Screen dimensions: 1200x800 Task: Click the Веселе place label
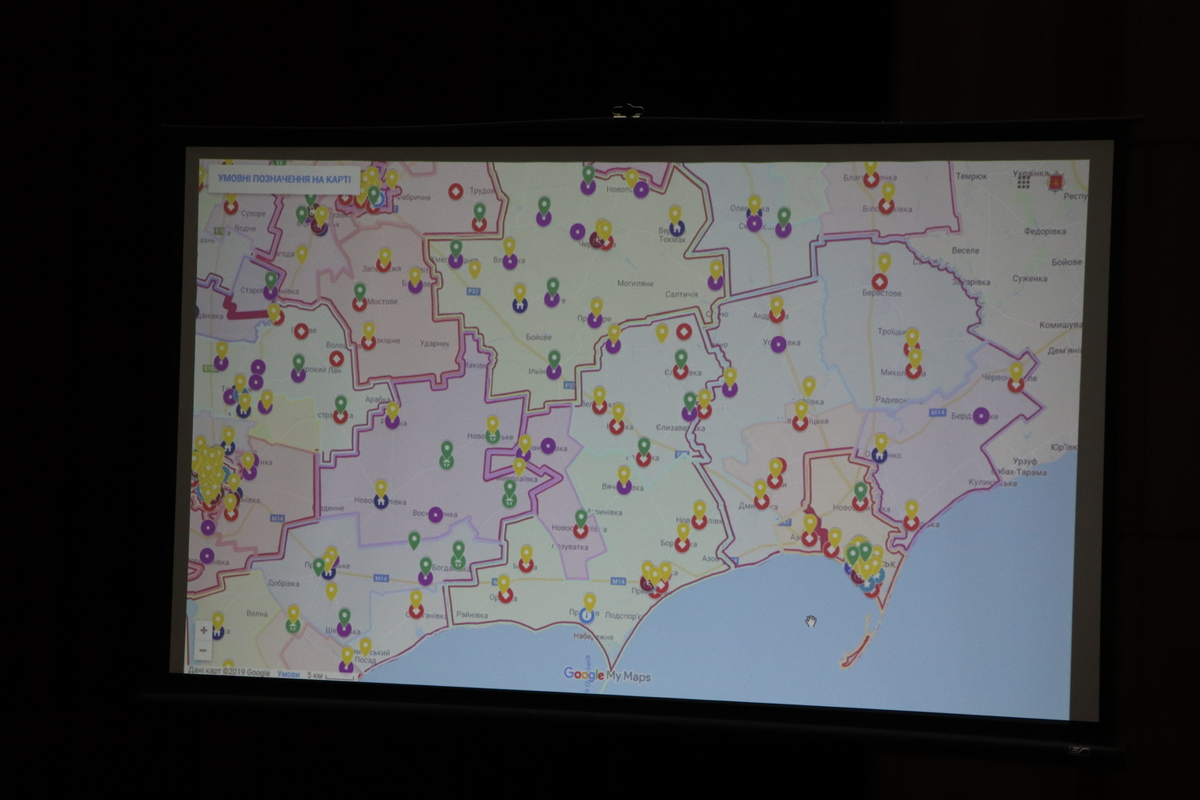(x=966, y=250)
